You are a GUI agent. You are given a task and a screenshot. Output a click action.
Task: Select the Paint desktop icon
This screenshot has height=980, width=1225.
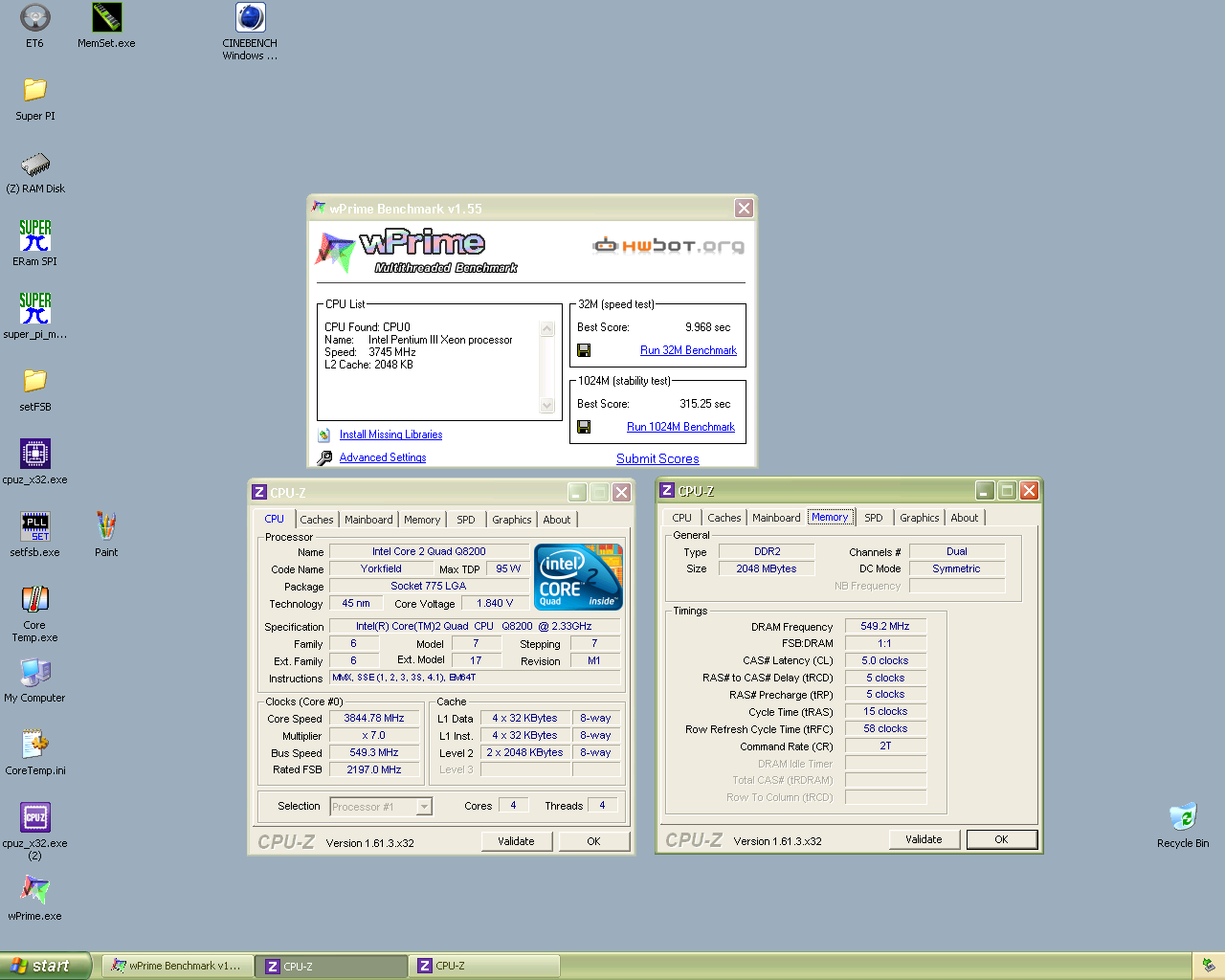tap(106, 535)
